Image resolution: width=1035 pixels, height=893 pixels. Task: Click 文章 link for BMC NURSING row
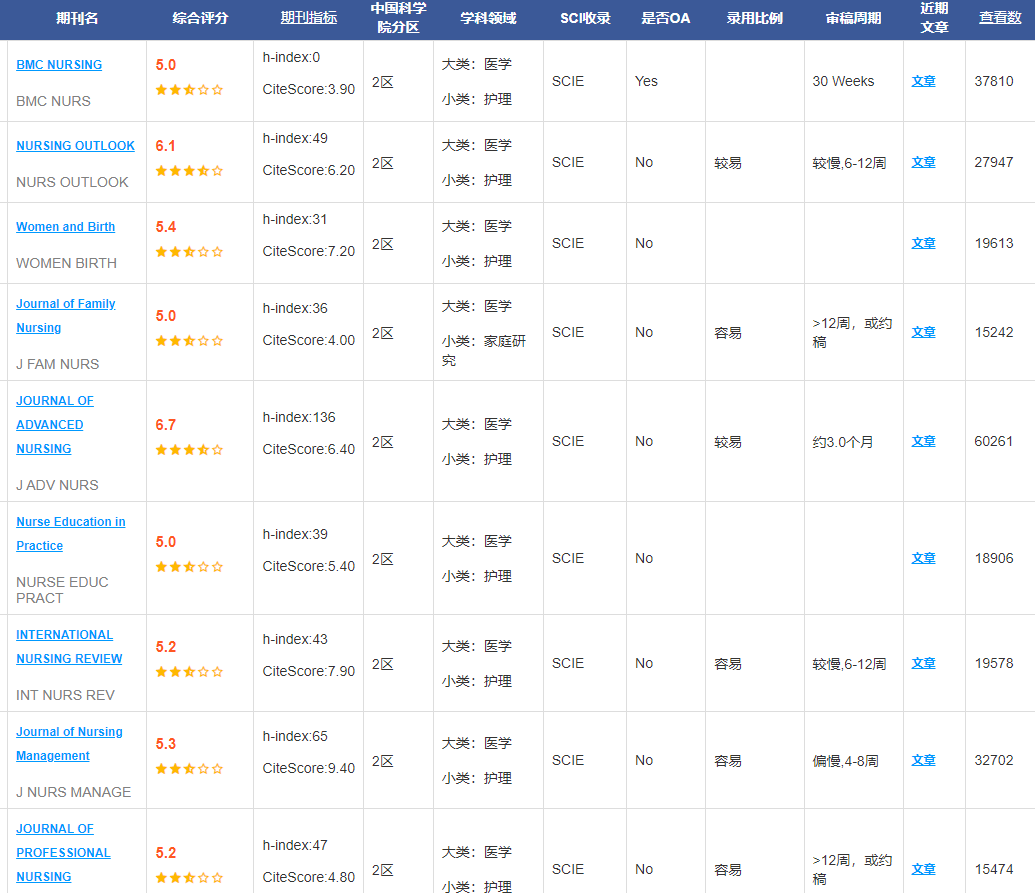(x=923, y=82)
